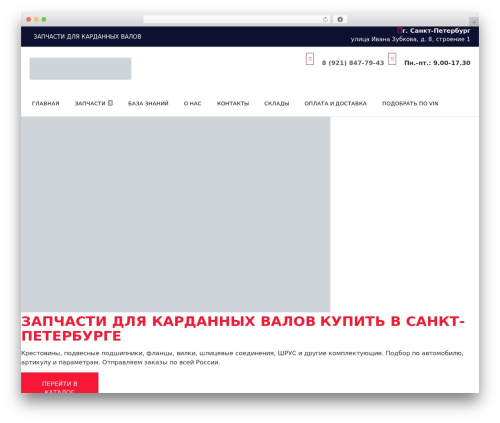The image size is (500, 423).
Task: Click the phone icon next to 8 (921) 847-79-43
Action: coord(310,59)
